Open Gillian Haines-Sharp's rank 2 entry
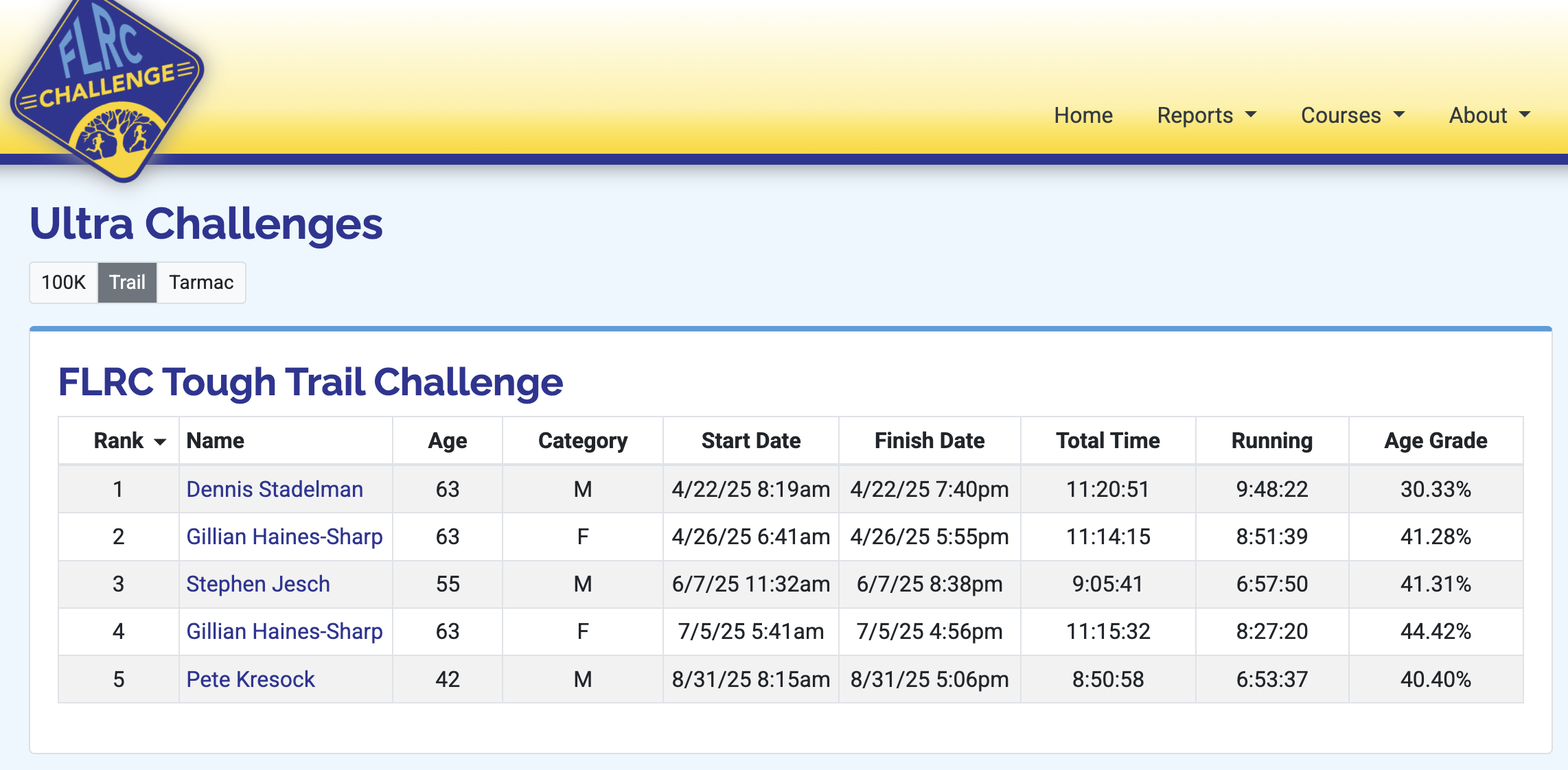Image resolution: width=1568 pixels, height=770 pixels. point(284,537)
